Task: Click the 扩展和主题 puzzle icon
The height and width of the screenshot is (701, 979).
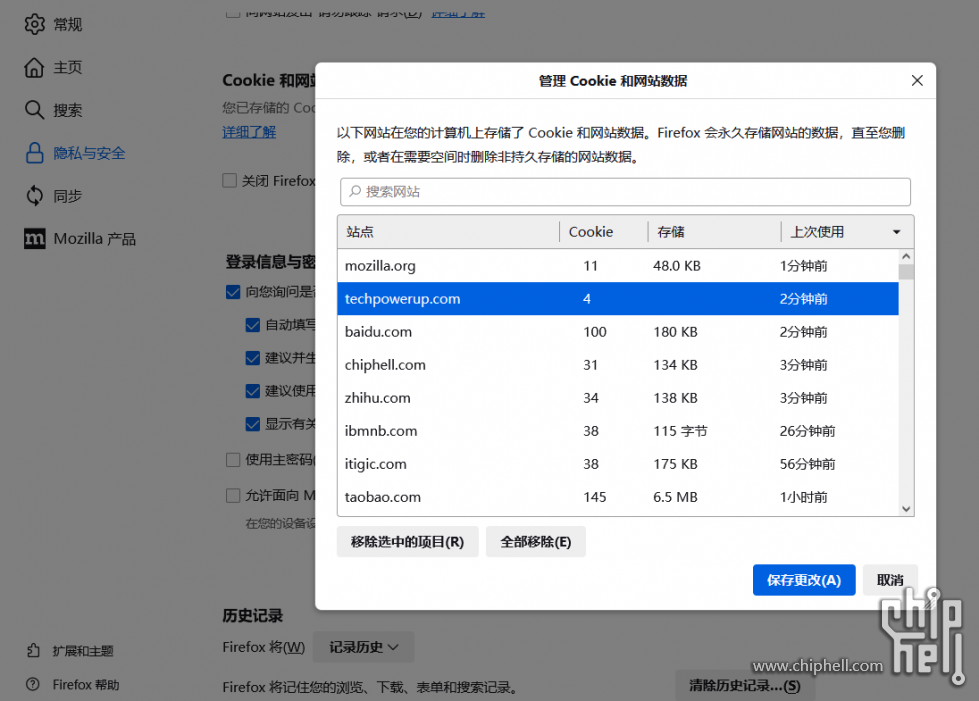Action: (x=34, y=650)
